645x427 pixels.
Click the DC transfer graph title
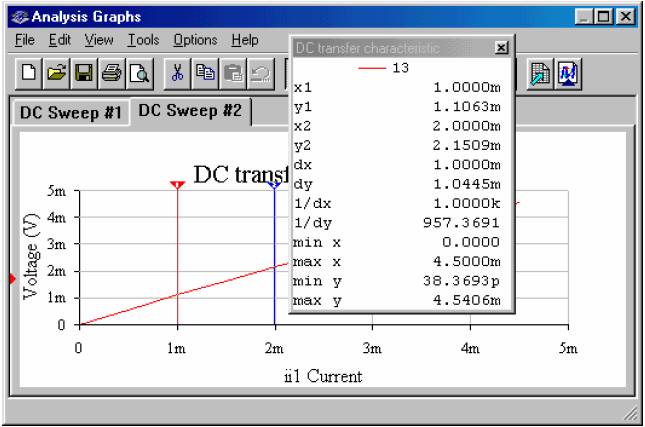point(241,174)
